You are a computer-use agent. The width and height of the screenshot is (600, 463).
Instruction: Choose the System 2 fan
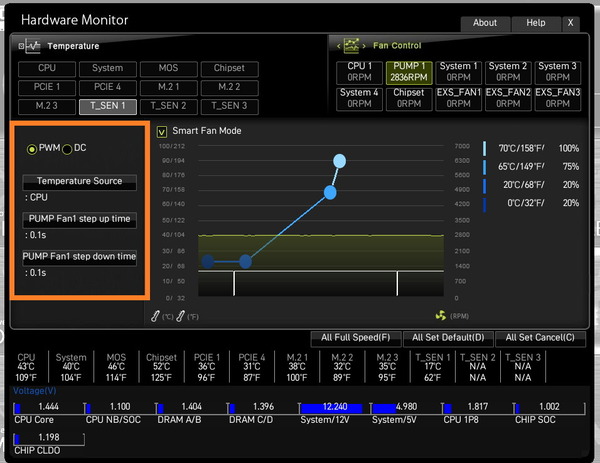(508, 72)
